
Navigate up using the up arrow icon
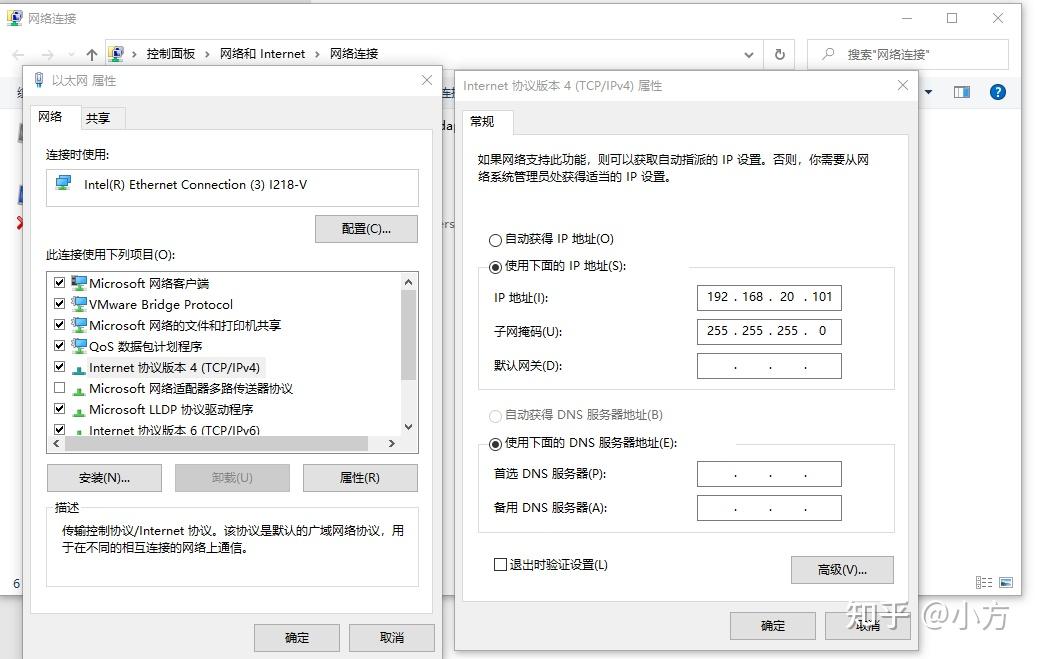coord(91,54)
